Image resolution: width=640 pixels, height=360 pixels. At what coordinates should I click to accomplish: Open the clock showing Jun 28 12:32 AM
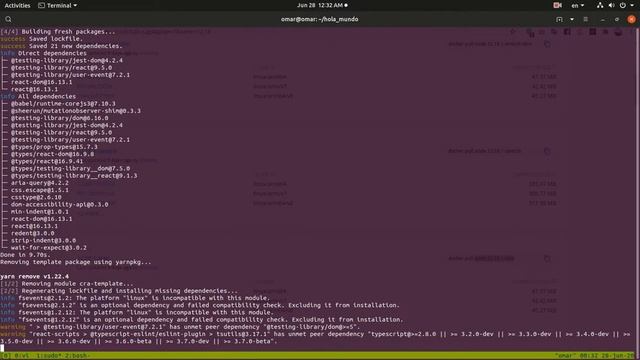(322, 5)
